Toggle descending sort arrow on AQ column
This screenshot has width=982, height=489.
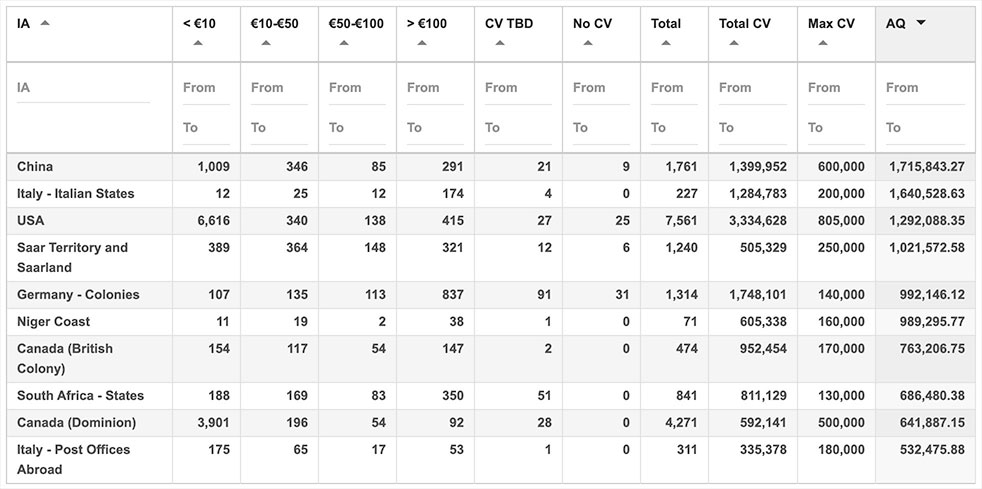click(921, 23)
